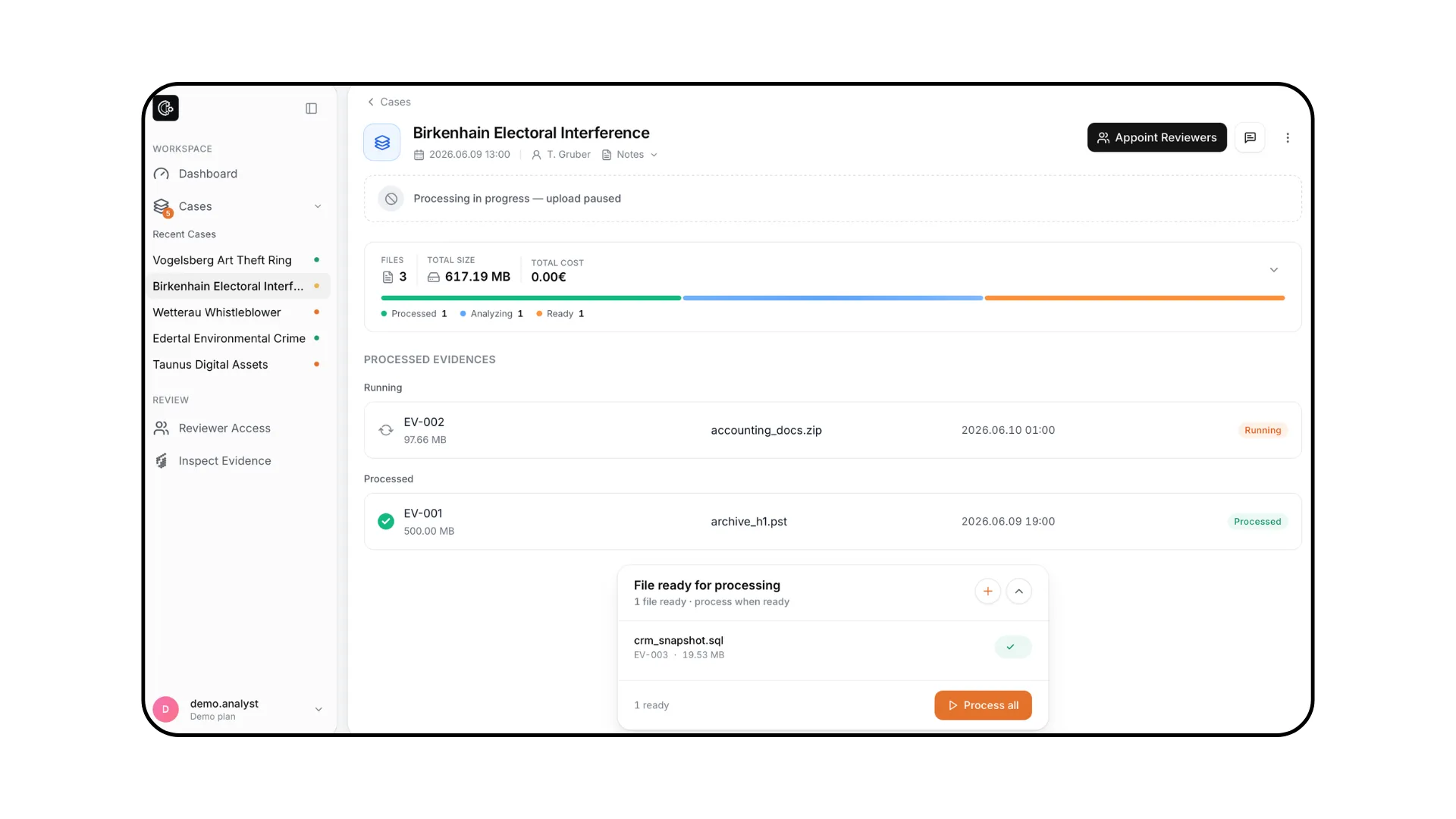Screen dimensions: 1456x819
Task: Click the EV-001 green processed checkmark
Action: tap(386, 521)
